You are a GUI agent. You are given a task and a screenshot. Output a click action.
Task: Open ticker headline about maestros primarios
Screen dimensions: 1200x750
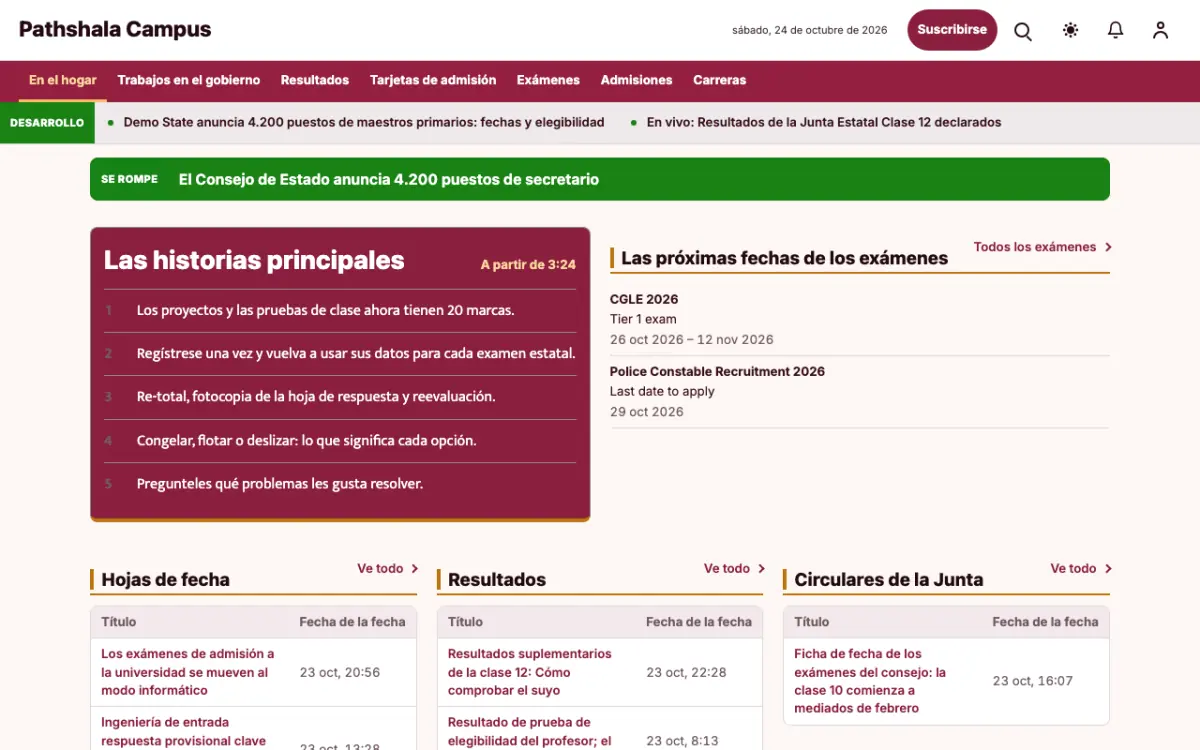pos(364,123)
